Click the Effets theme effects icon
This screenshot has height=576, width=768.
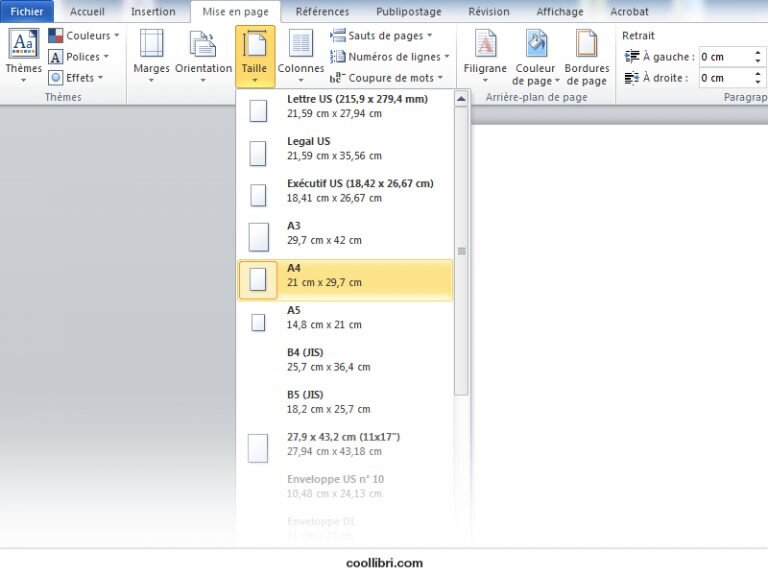[x=55, y=77]
